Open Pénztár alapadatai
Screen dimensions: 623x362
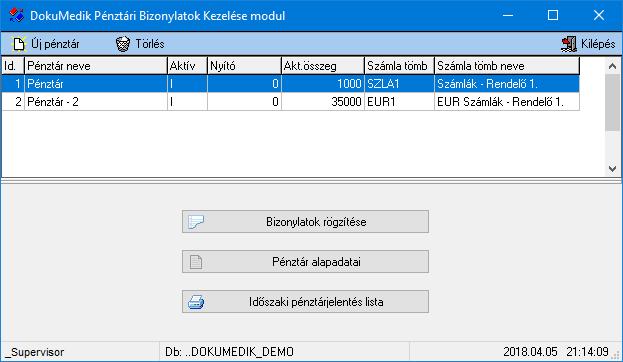tap(305, 262)
